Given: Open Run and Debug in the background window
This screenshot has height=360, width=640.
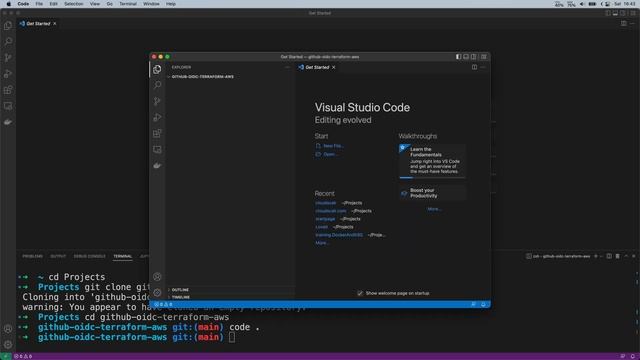Looking at the screenshot, I should (8, 74).
